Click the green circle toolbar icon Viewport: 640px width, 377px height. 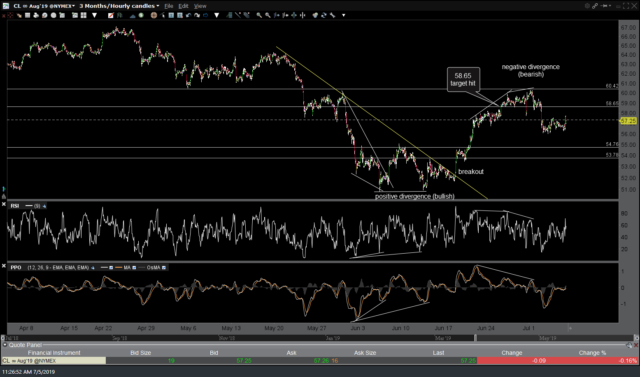coord(141,15)
